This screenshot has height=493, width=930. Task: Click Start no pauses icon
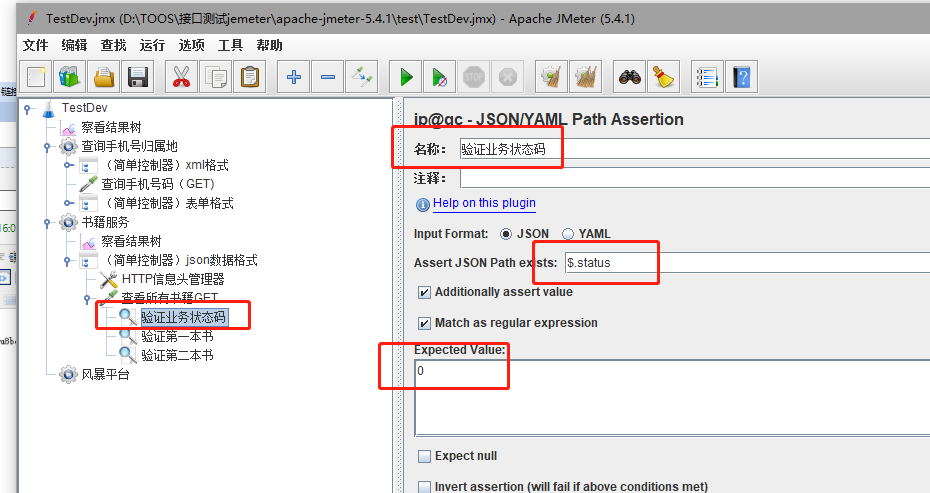tap(439, 77)
